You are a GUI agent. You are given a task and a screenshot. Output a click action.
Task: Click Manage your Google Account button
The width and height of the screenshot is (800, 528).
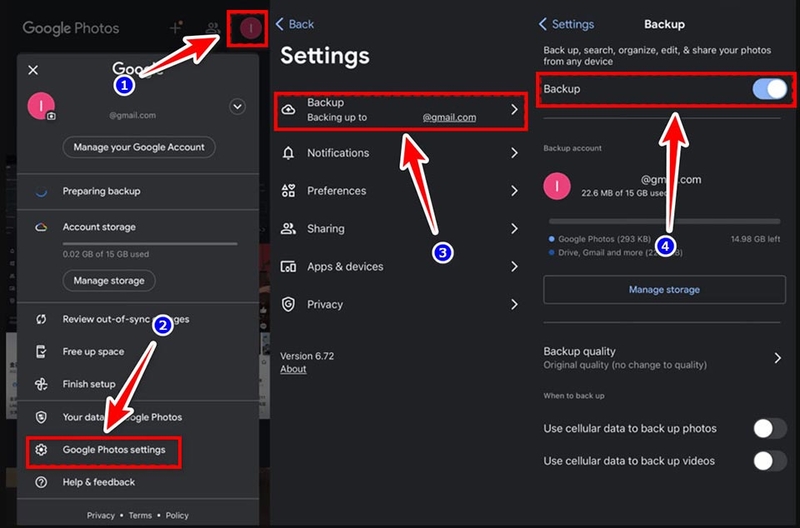(139, 147)
